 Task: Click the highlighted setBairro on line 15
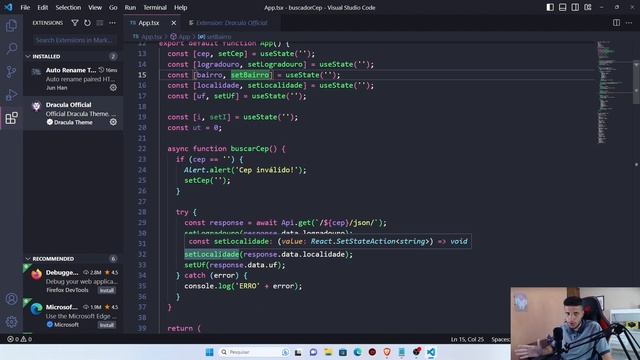tap(250, 75)
